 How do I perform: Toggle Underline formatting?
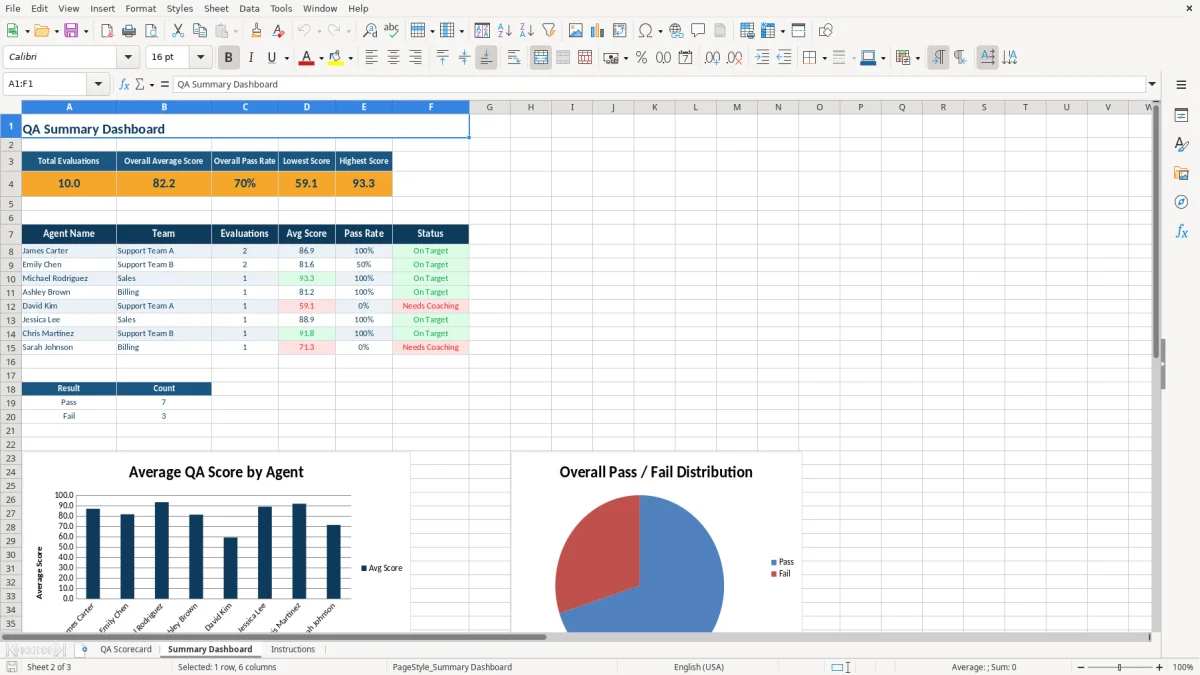(272, 58)
